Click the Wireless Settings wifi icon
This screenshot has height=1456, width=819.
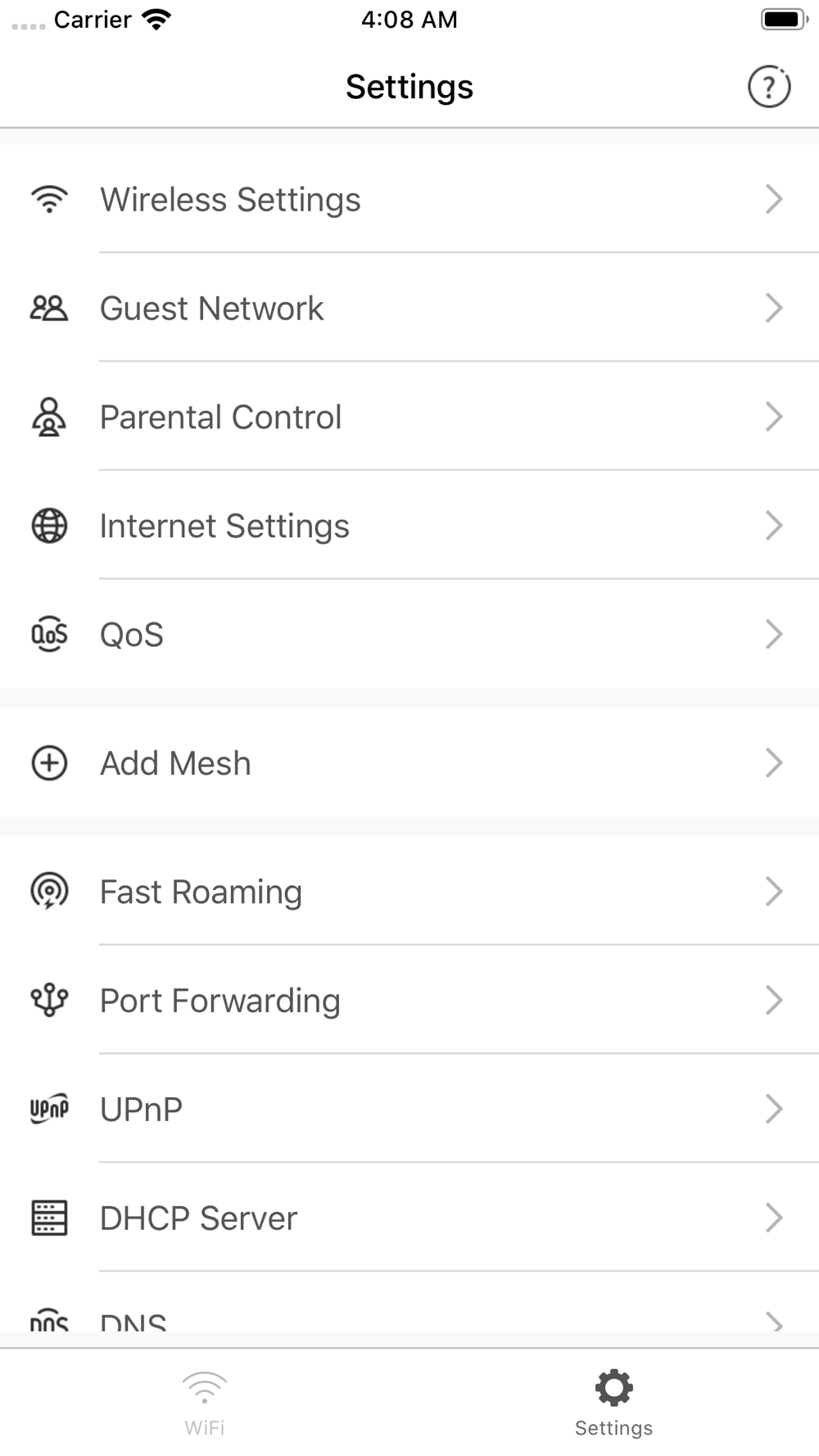[x=49, y=199]
